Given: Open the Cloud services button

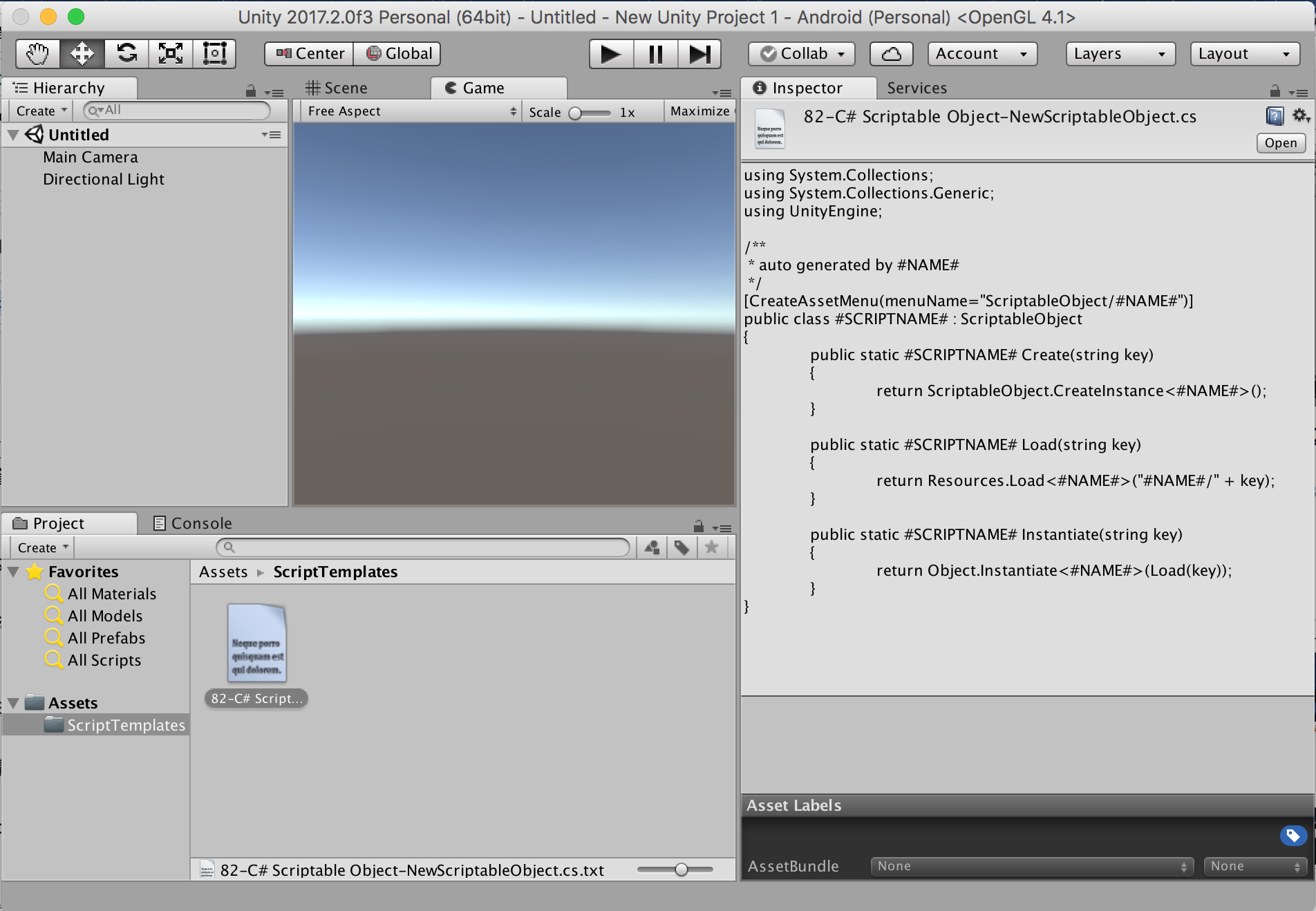Looking at the screenshot, I should click(x=892, y=54).
